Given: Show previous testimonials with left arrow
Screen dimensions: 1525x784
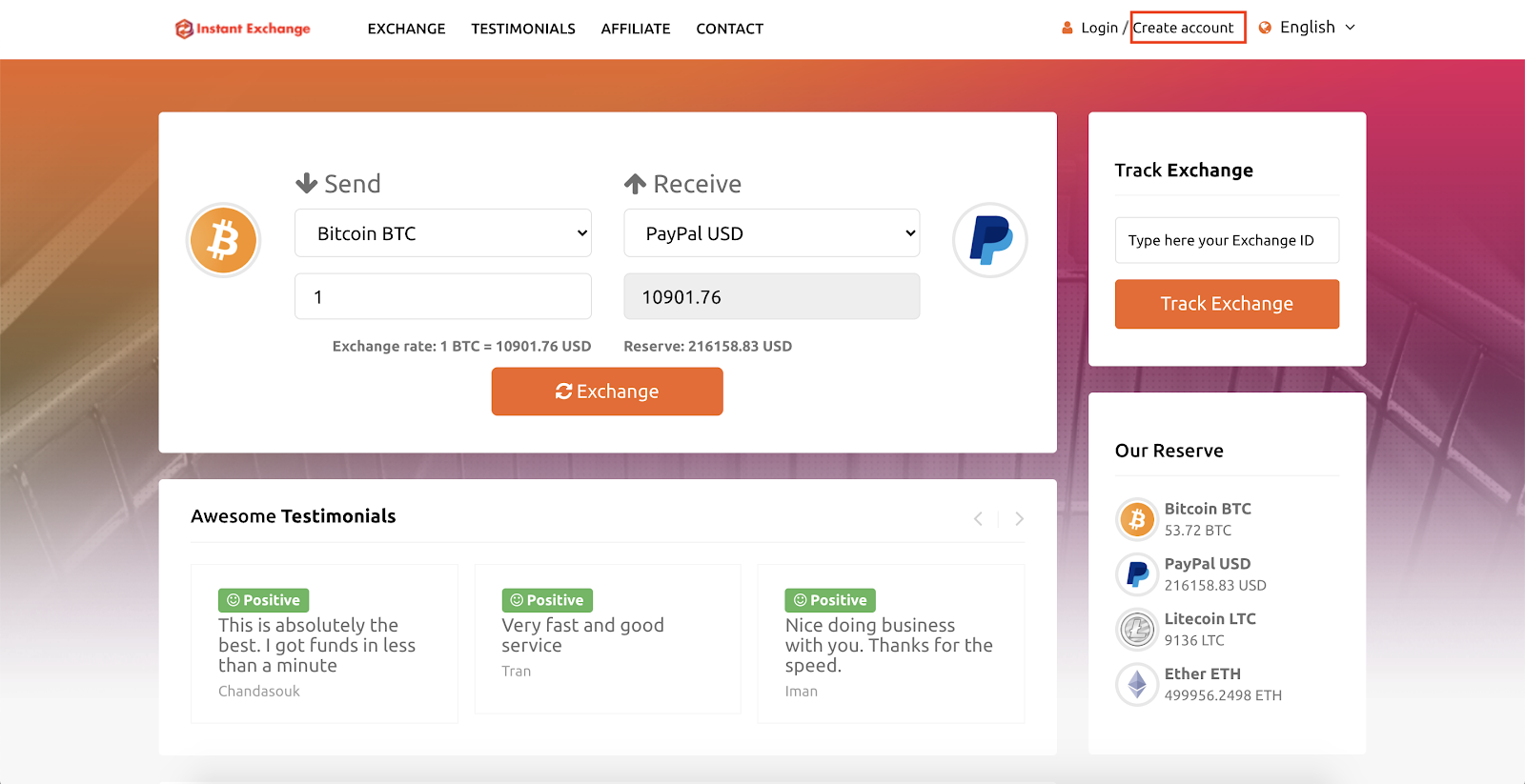Looking at the screenshot, I should (978, 518).
